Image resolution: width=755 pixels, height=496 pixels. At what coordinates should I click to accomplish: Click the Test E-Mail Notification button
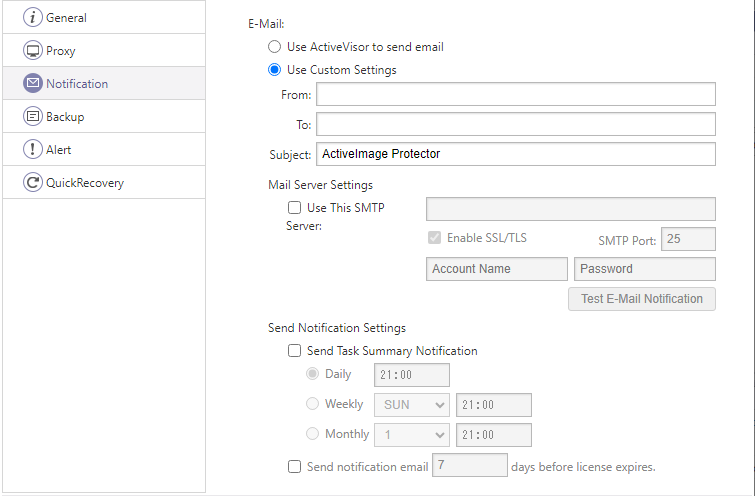(642, 299)
